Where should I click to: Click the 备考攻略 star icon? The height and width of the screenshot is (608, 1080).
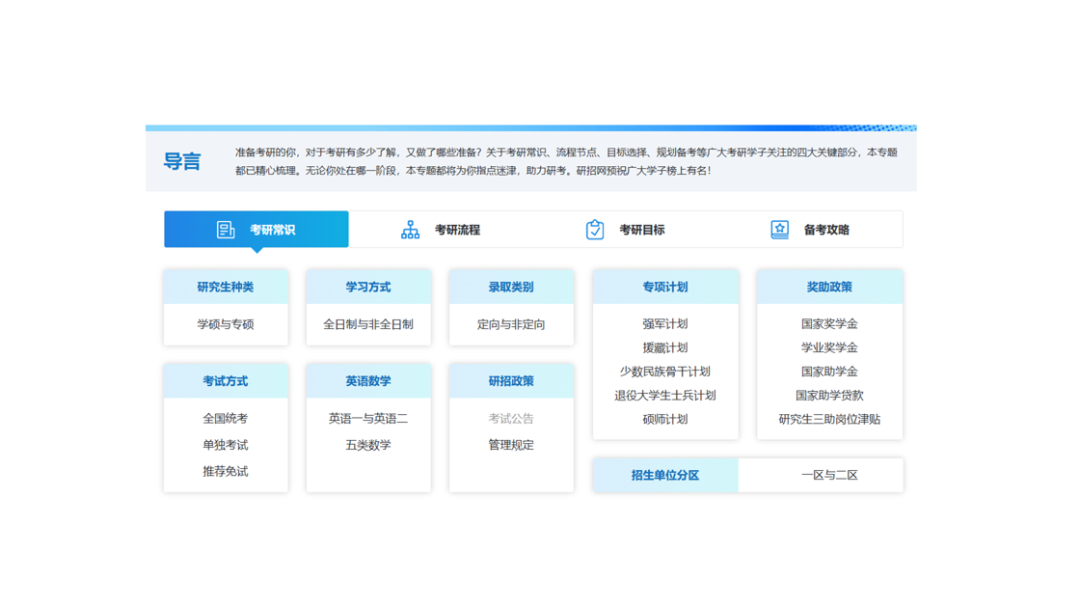pyautogui.click(x=779, y=230)
